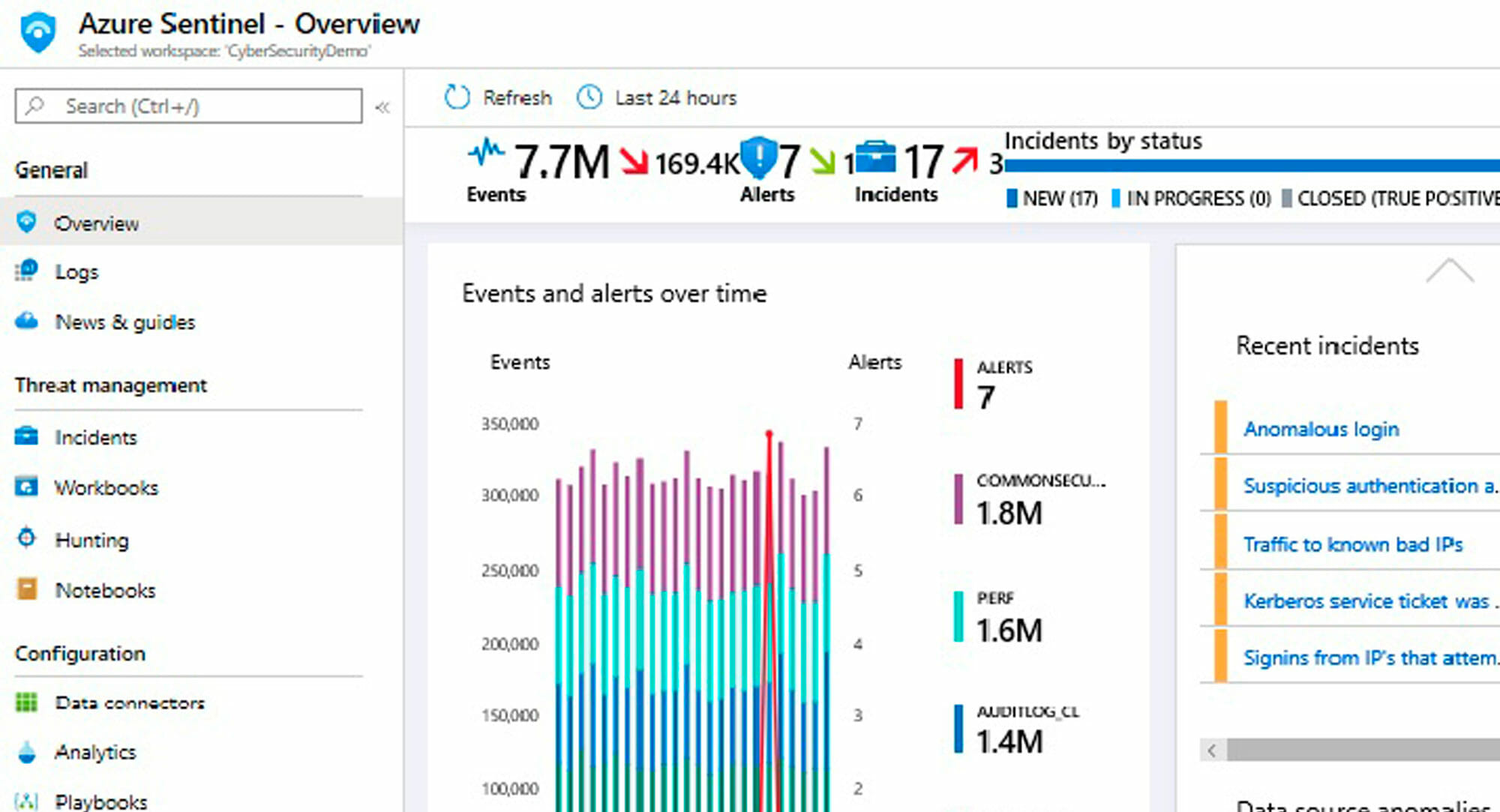The image size is (1500, 812).
Task: Collapse the Recent incidents panel with the up chevron
Action: tap(1449, 271)
